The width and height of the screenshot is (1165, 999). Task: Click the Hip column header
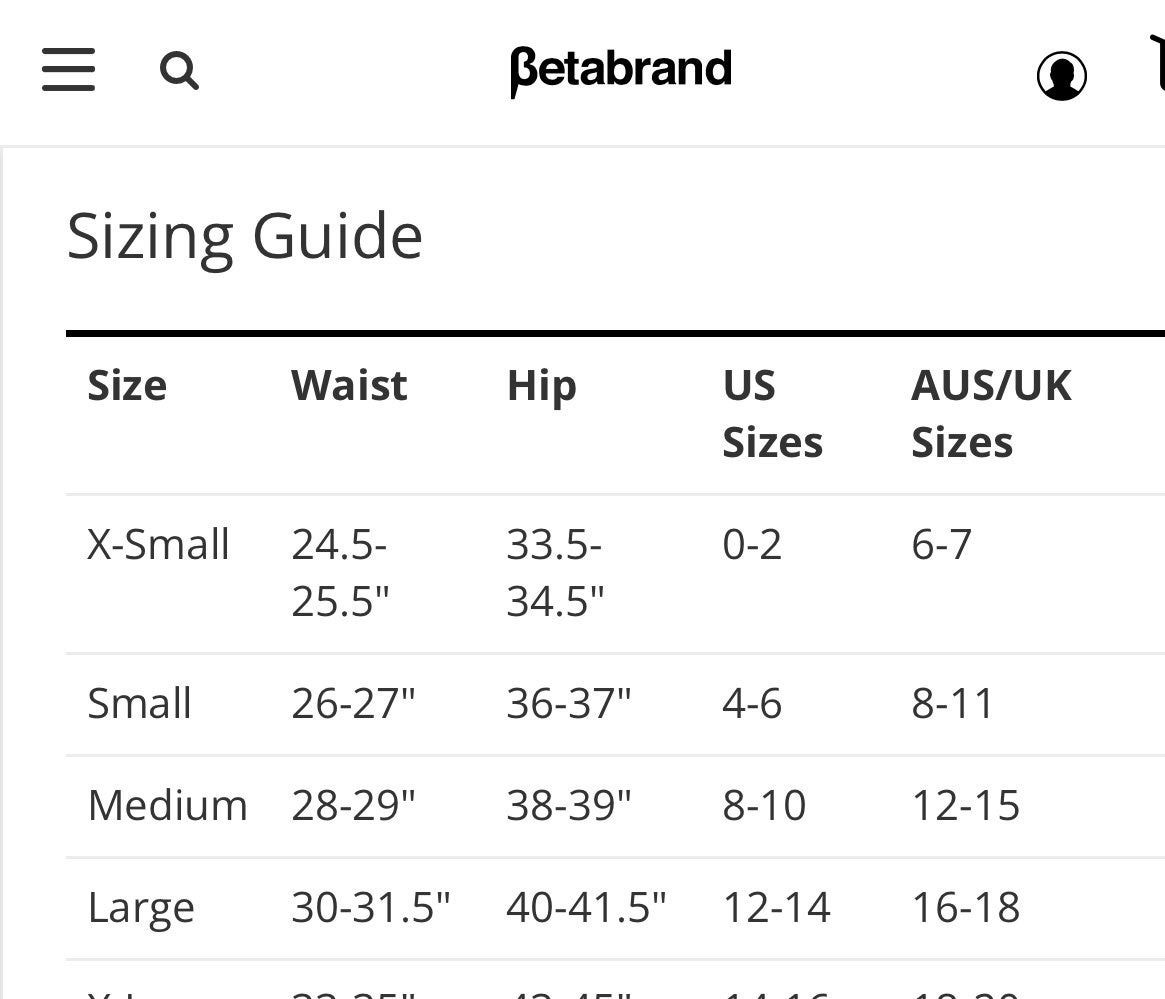point(542,387)
